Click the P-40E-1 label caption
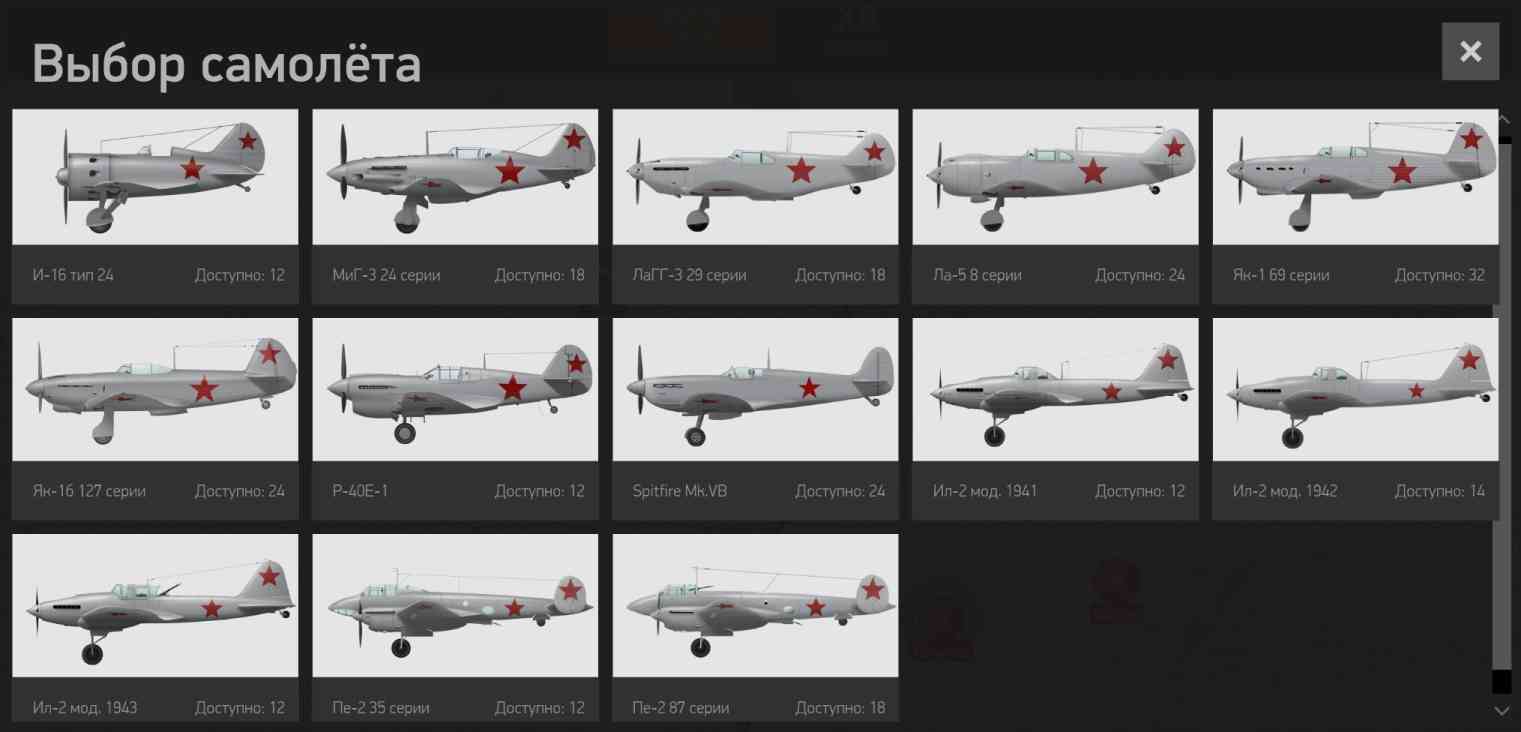The image size is (1521, 732). (x=359, y=491)
